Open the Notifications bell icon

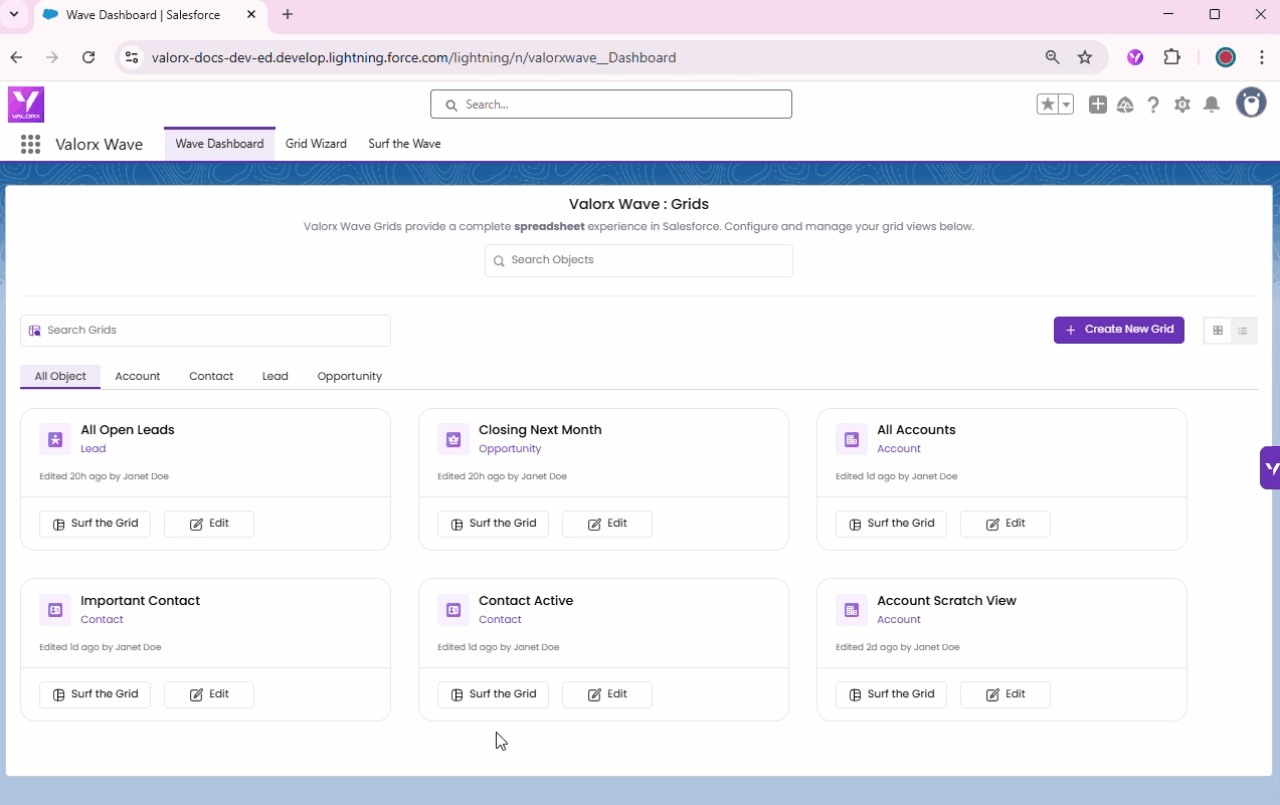pyautogui.click(x=1211, y=104)
